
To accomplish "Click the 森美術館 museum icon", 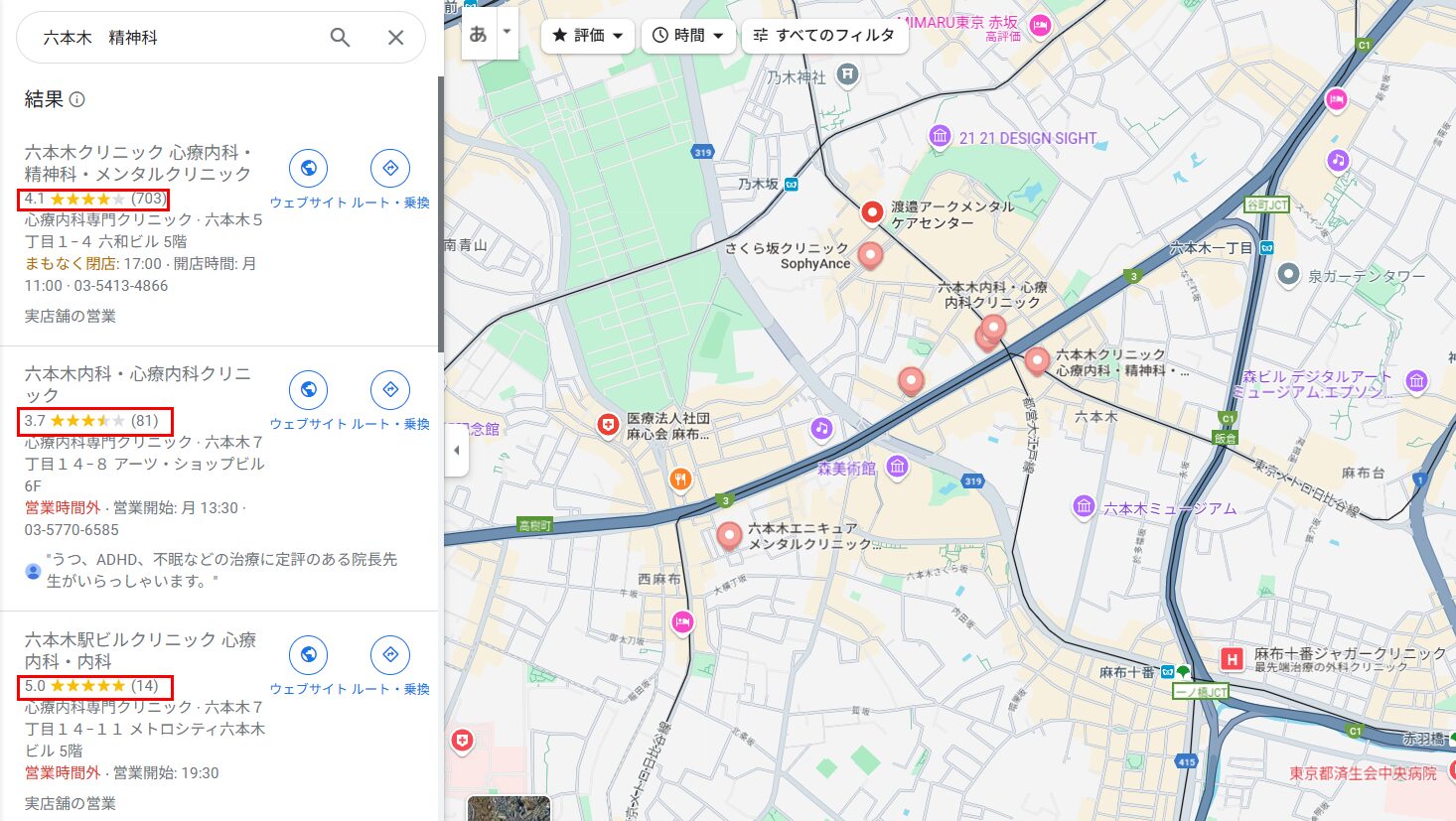I will point(897,468).
